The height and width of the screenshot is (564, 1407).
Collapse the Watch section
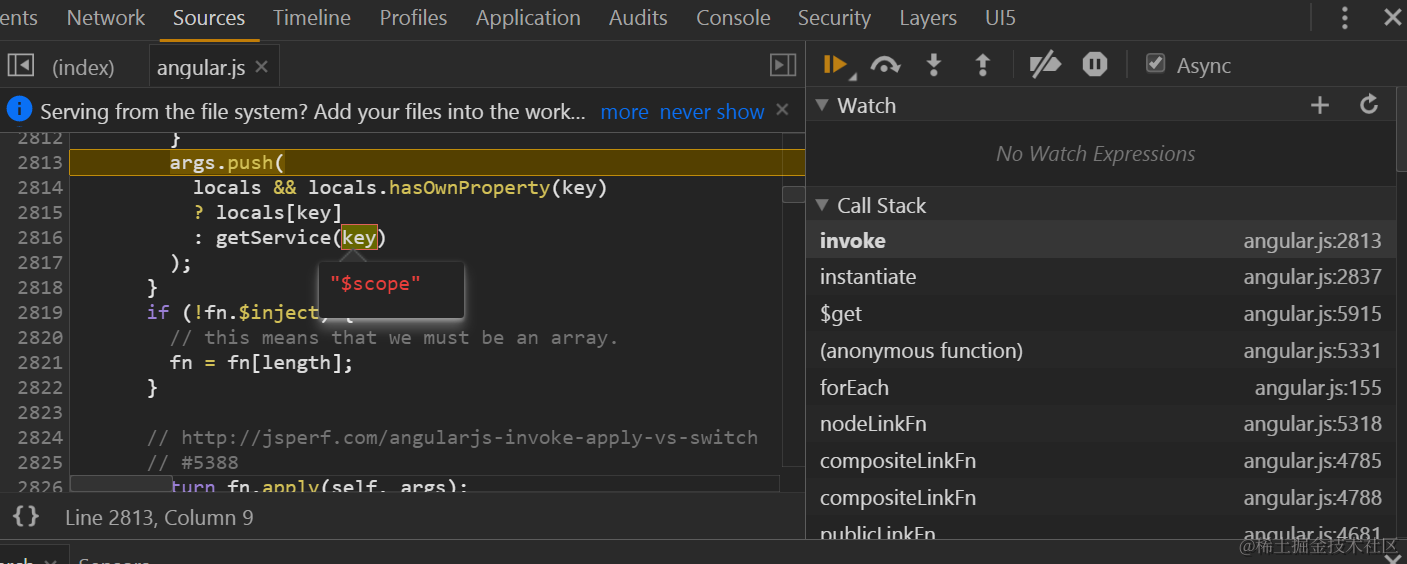click(822, 105)
